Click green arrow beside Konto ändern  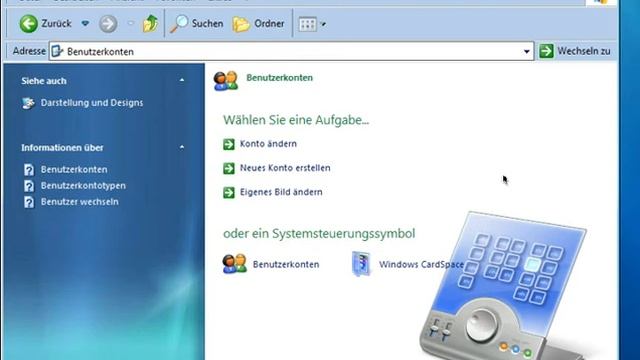tap(229, 144)
